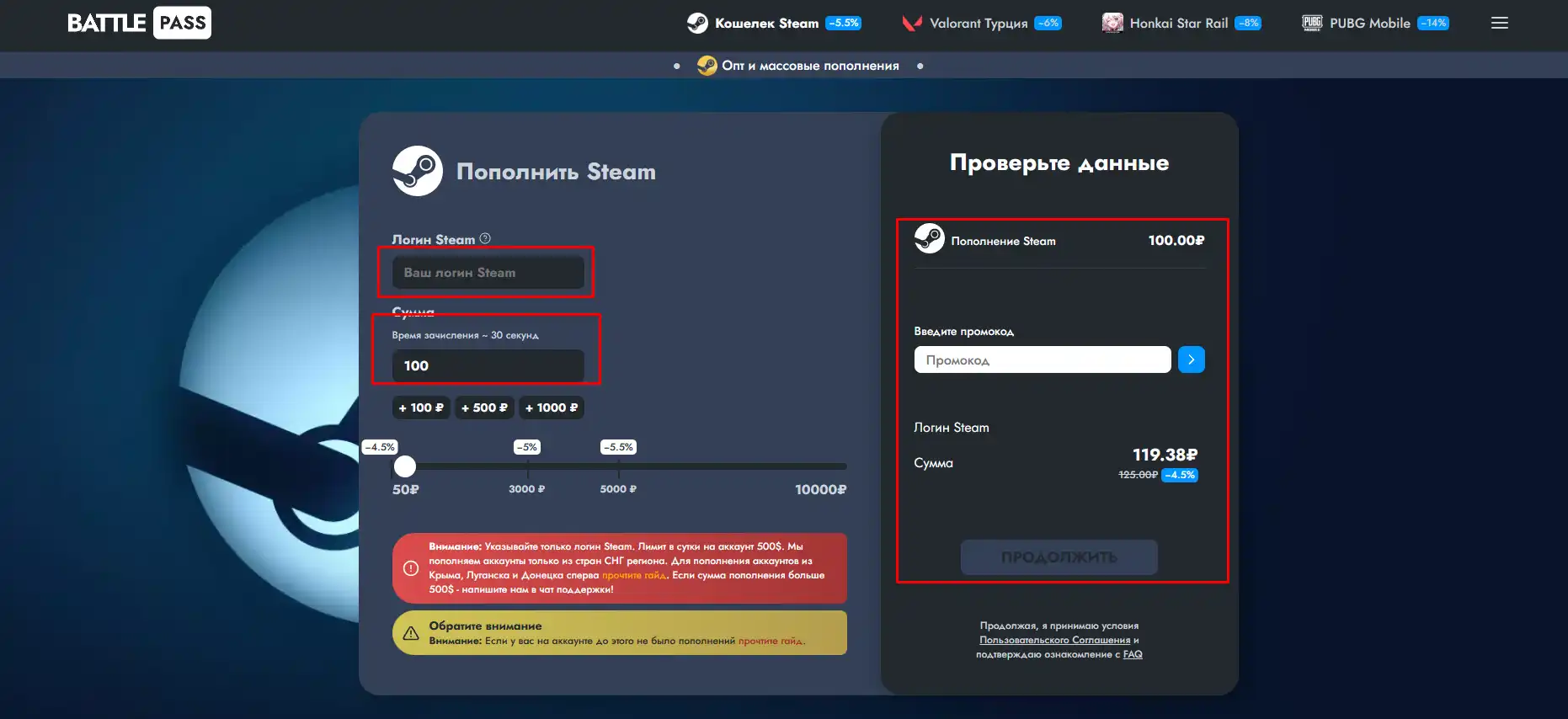The image size is (1568, 719).
Task: Open прочтите гайд link in yellow notice
Action: (771, 641)
